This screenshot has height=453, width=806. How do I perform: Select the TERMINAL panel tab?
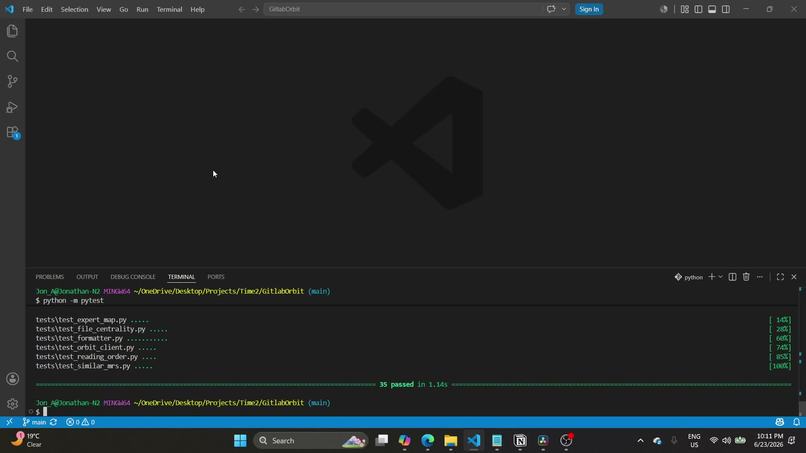coord(181,277)
